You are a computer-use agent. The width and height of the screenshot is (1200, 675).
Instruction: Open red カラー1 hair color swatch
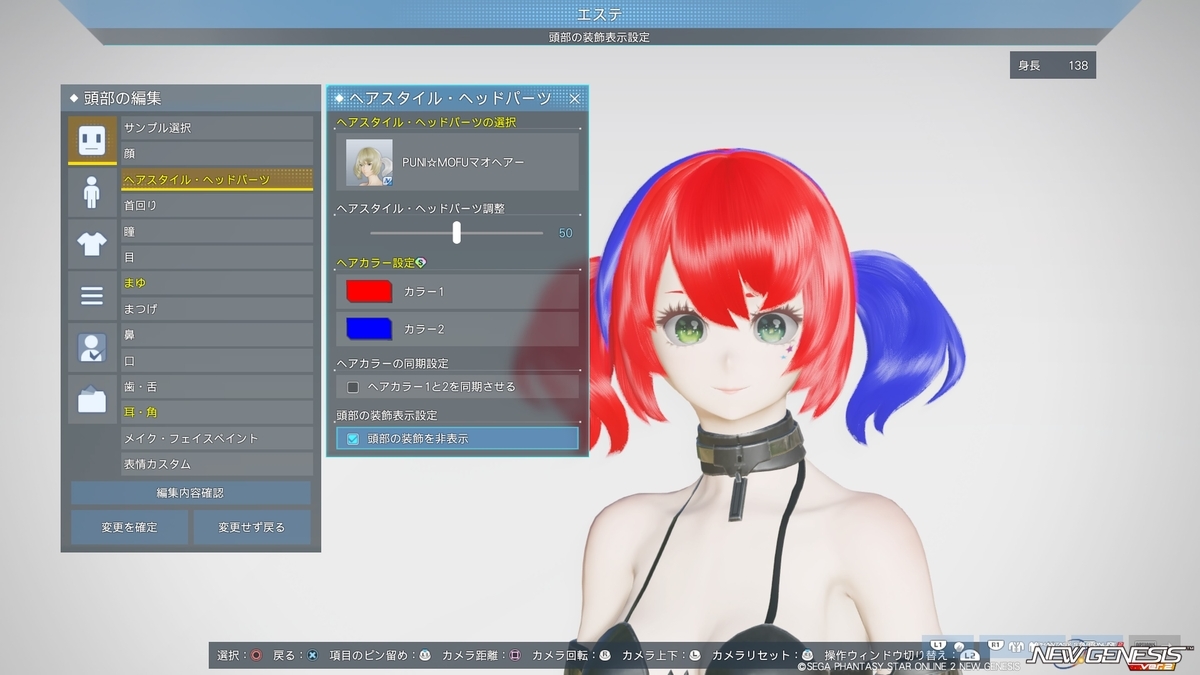[x=368, y=291]
